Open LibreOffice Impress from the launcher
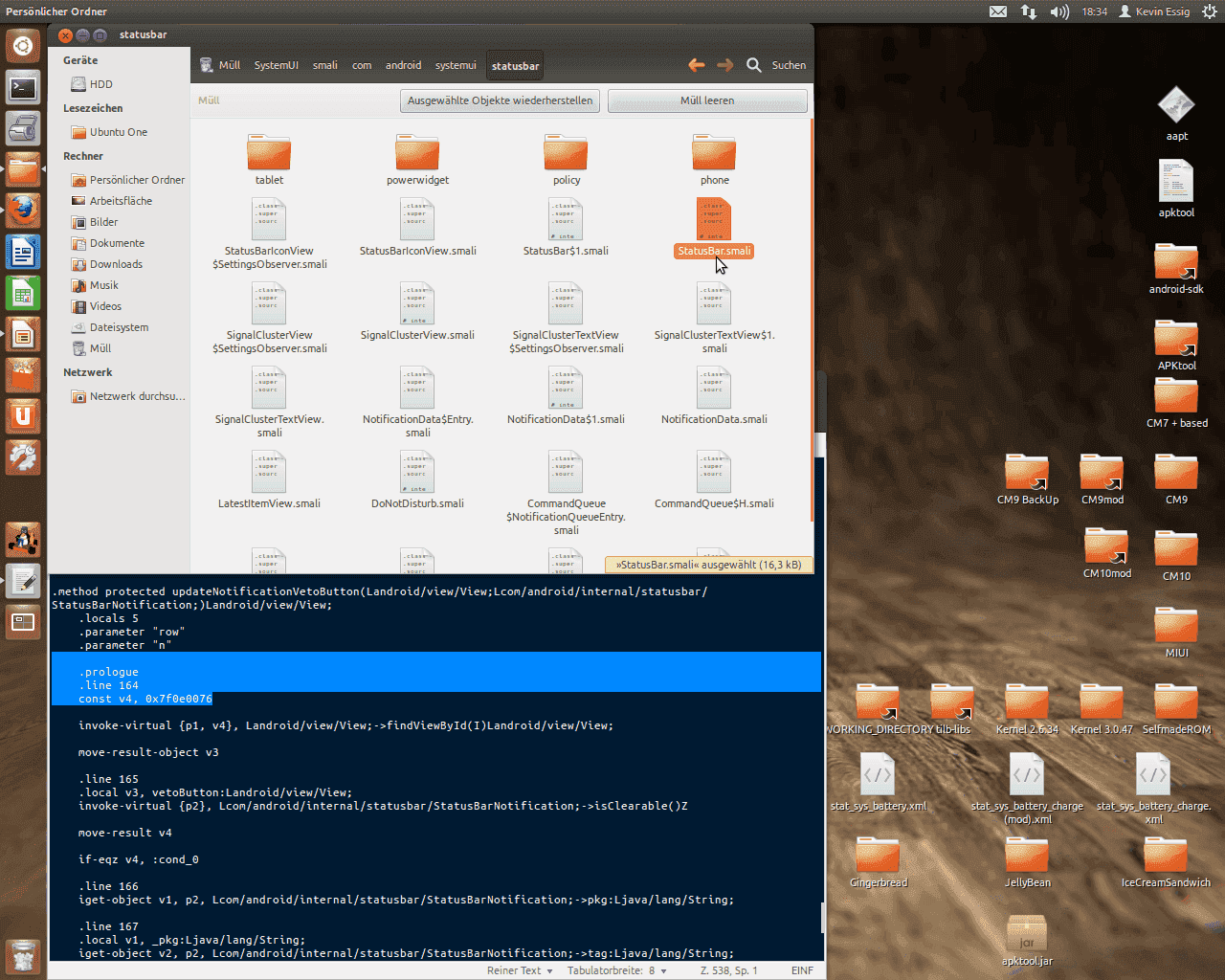Viewport: 1225px width, 980px height. [x=23, y=335]
